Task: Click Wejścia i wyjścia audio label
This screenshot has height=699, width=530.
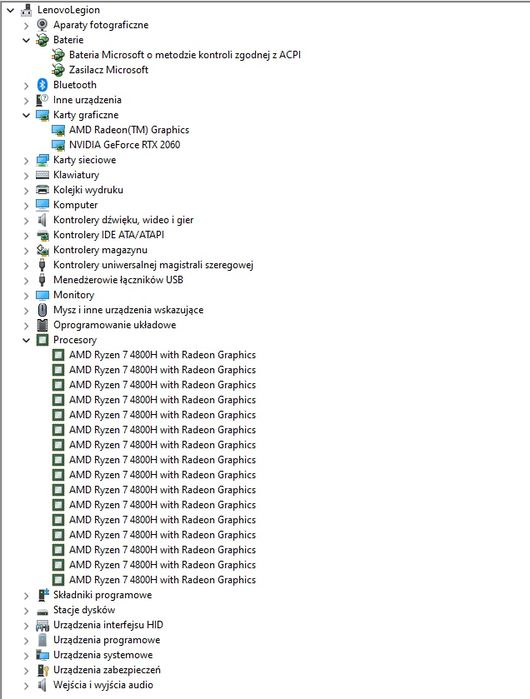Action: coord(103,685)
